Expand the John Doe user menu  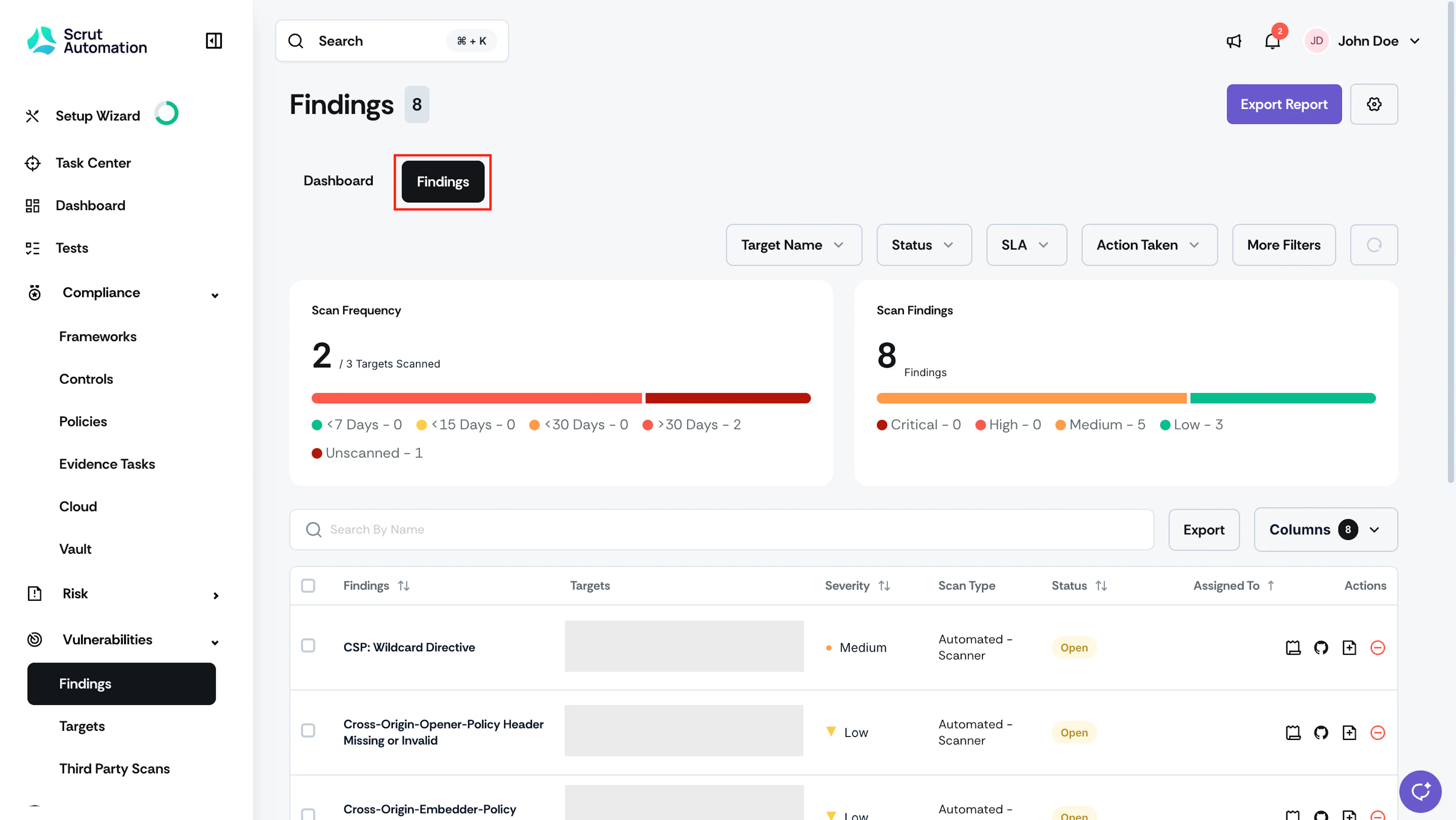[x=1363, y=41]
